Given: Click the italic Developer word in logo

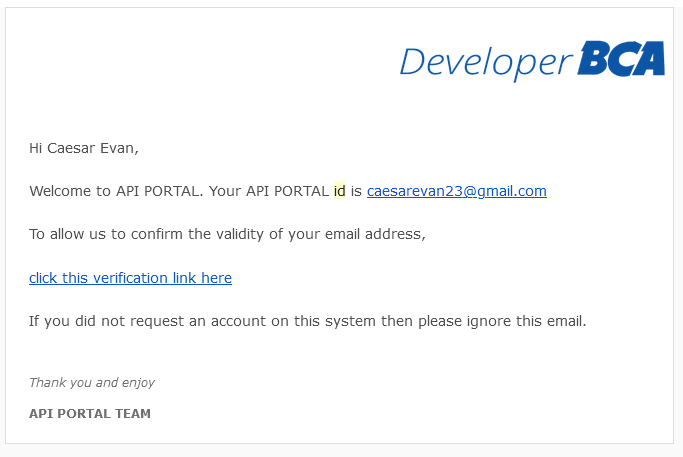Looking at the screenshot, I should click(486, 64).
